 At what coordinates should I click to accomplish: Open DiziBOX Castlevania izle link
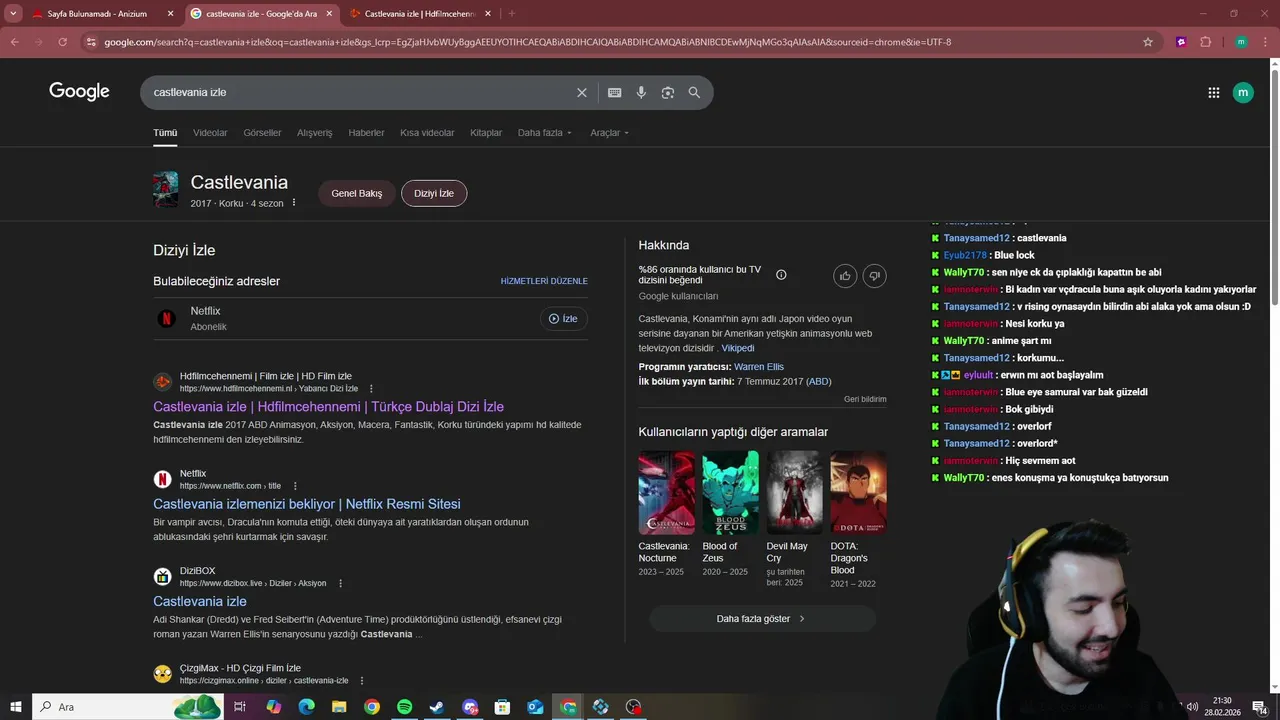[200, 601]
